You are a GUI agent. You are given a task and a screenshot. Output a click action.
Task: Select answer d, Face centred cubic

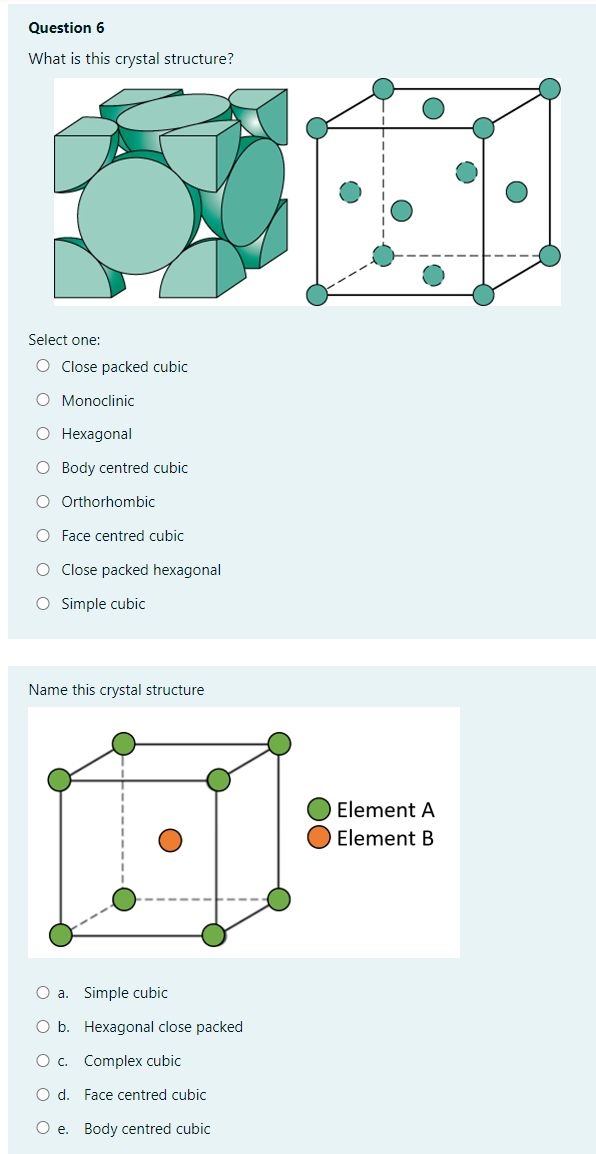[43, 1094]
